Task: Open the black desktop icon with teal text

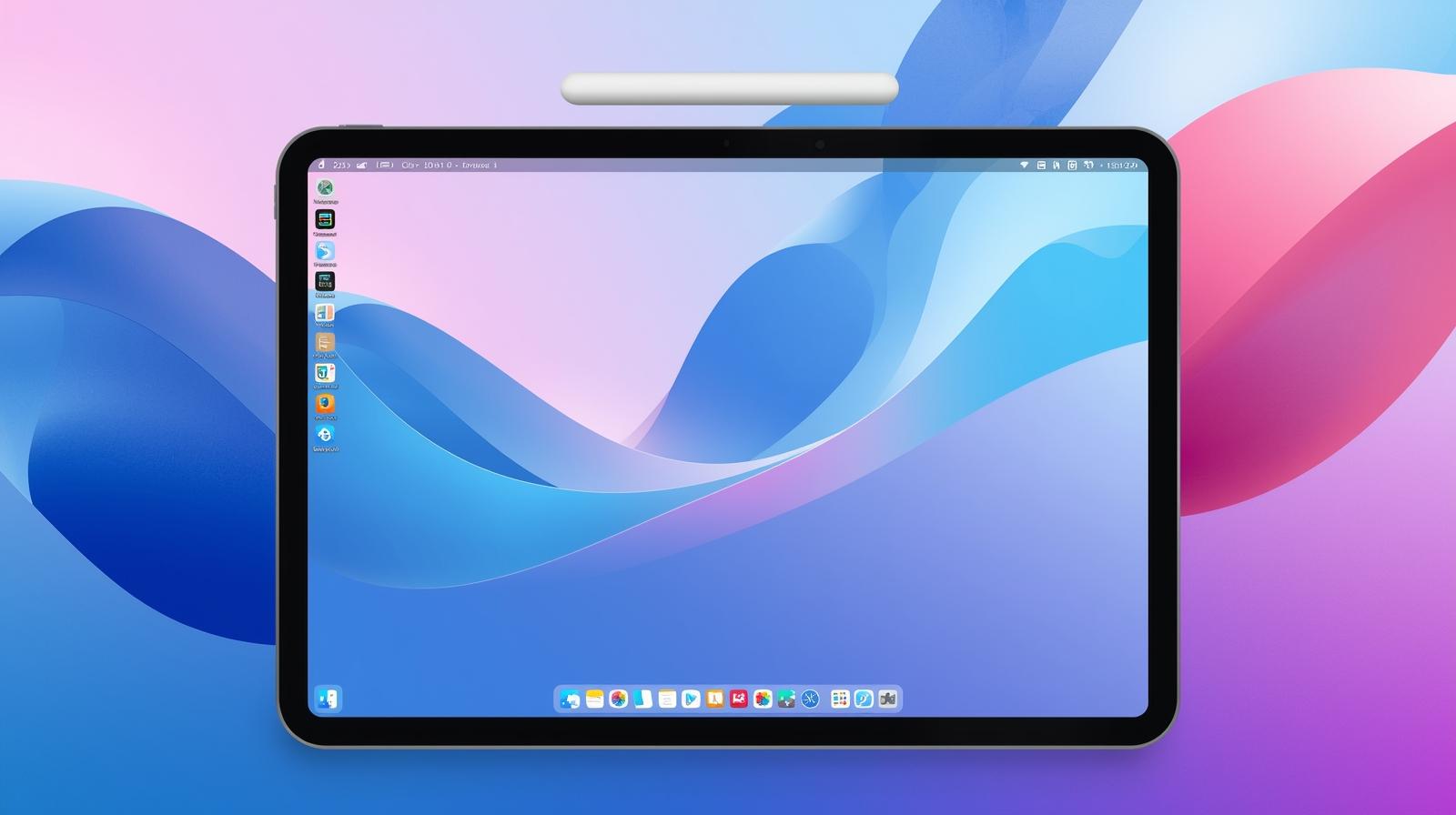Action: 325,281
